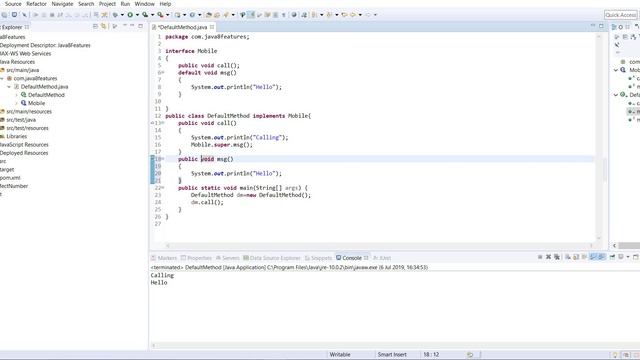640x360 pixels.
Task: Open the Run Last Tool dropdown arrow
Action: pos(168,15)
